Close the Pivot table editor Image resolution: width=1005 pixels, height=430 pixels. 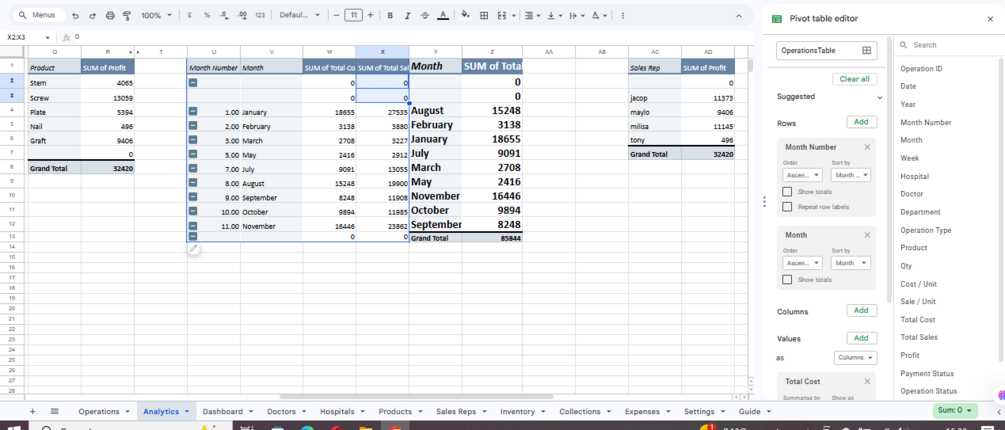(x=990, y=19)
